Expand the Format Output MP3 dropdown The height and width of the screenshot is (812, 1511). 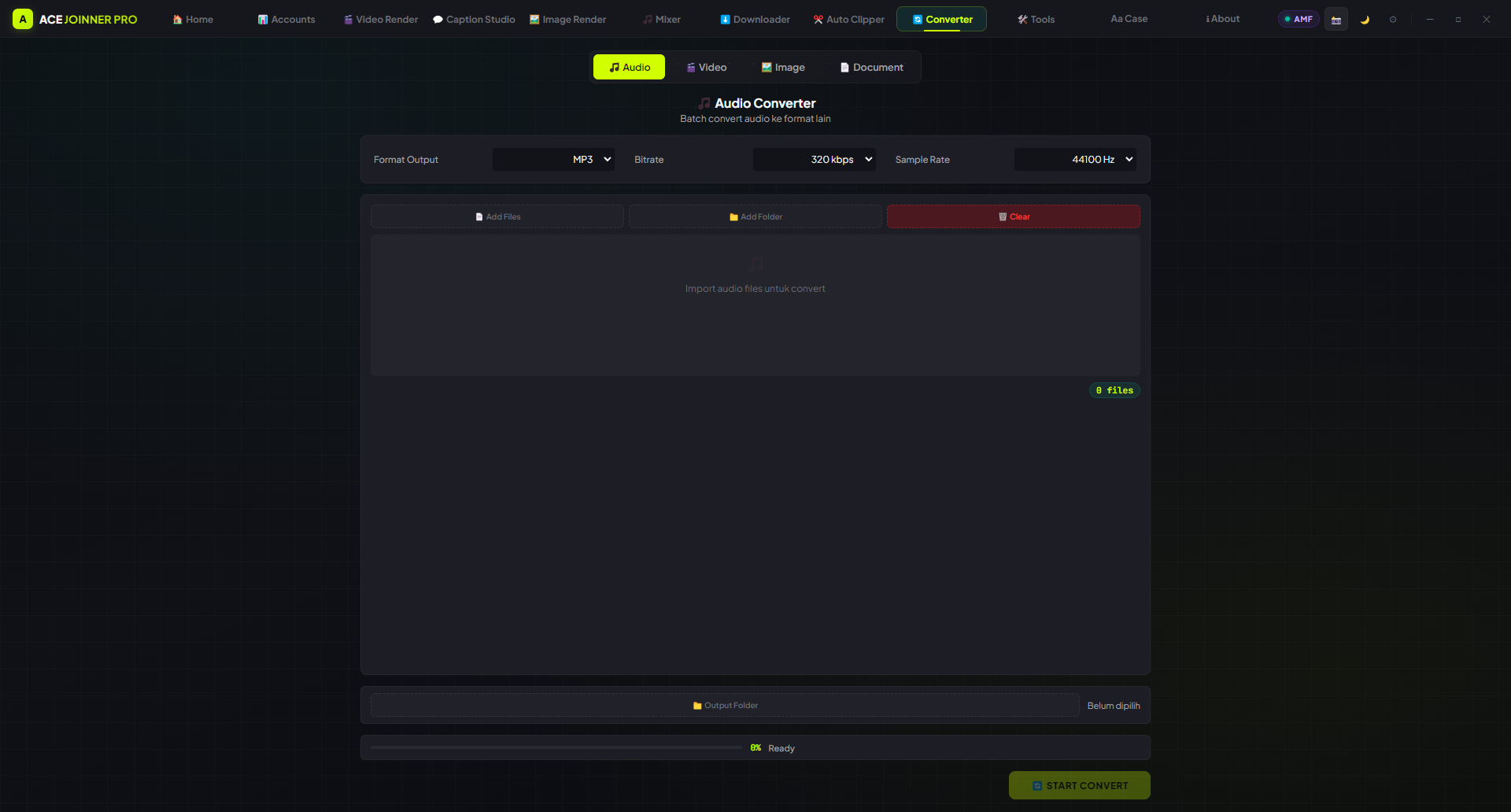pyautogui.click(x=553, y=159)
